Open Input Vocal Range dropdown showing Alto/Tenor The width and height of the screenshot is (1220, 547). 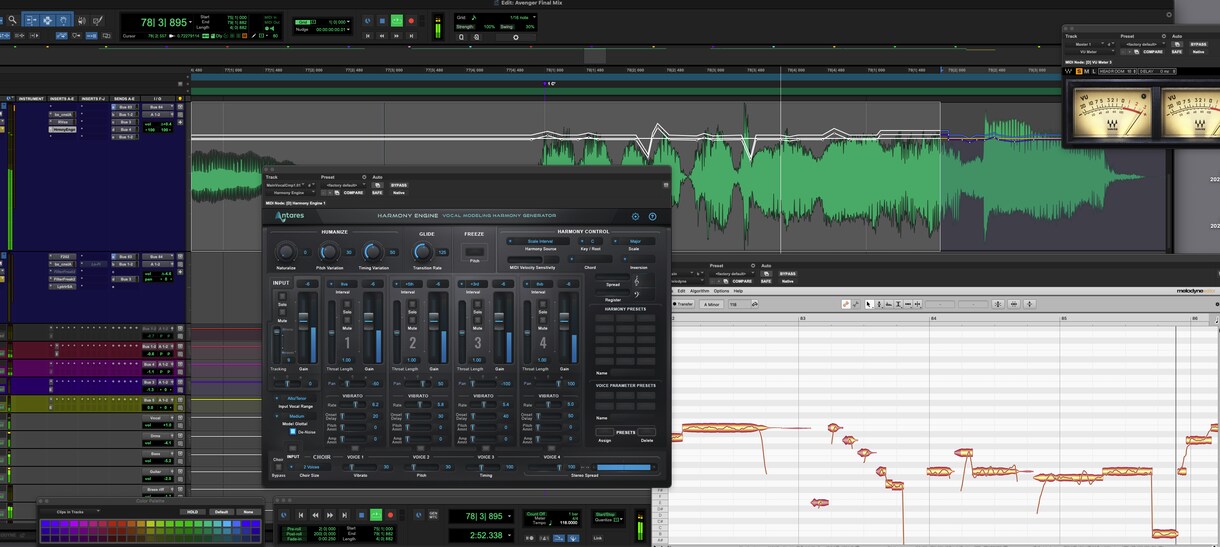[295, 398]
